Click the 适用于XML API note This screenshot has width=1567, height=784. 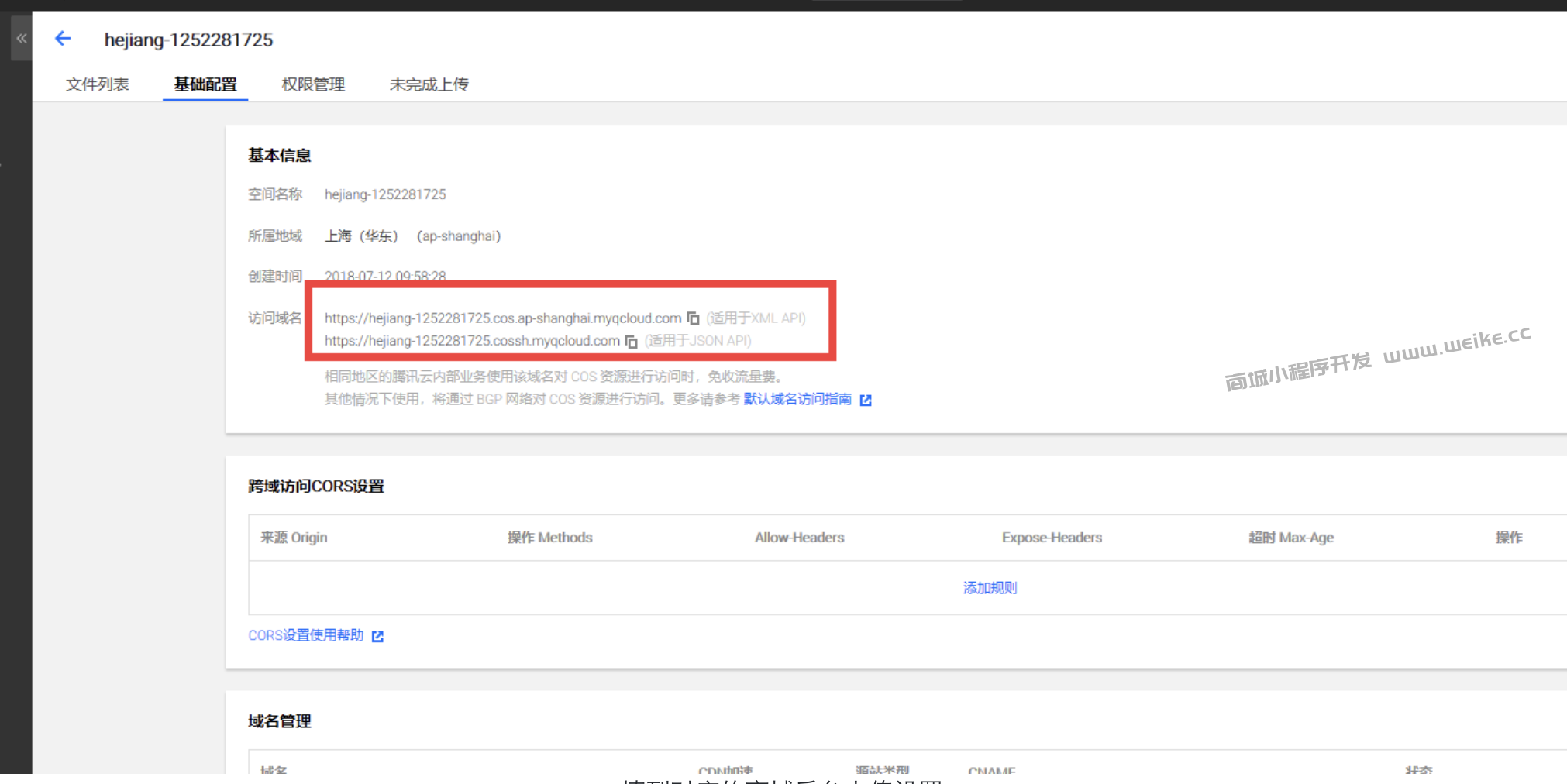pos(756,318)
